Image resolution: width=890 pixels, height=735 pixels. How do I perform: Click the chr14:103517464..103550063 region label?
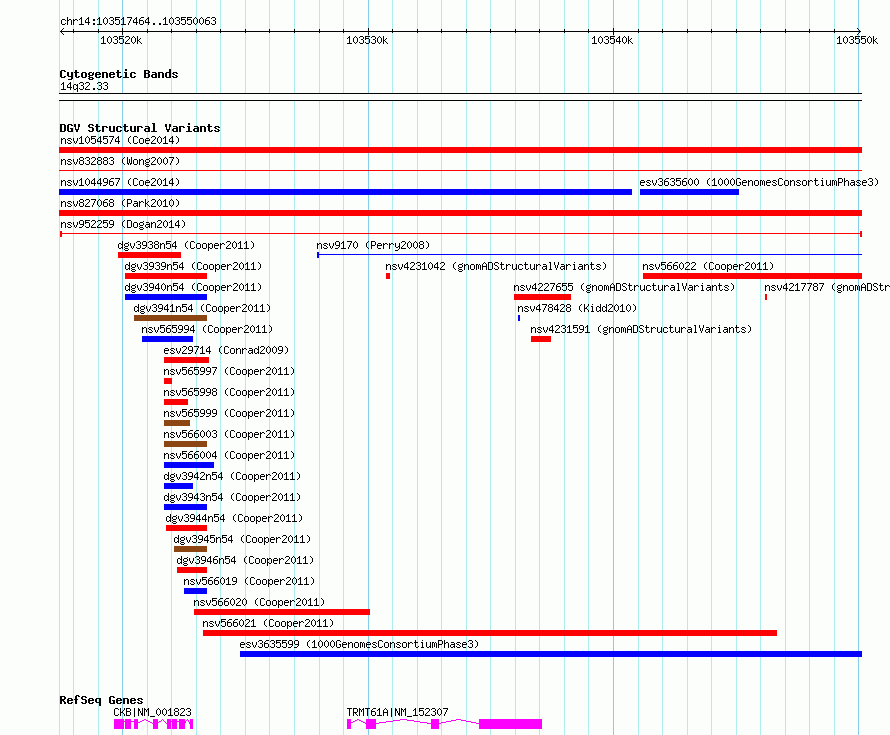click(x=138, y=21)
